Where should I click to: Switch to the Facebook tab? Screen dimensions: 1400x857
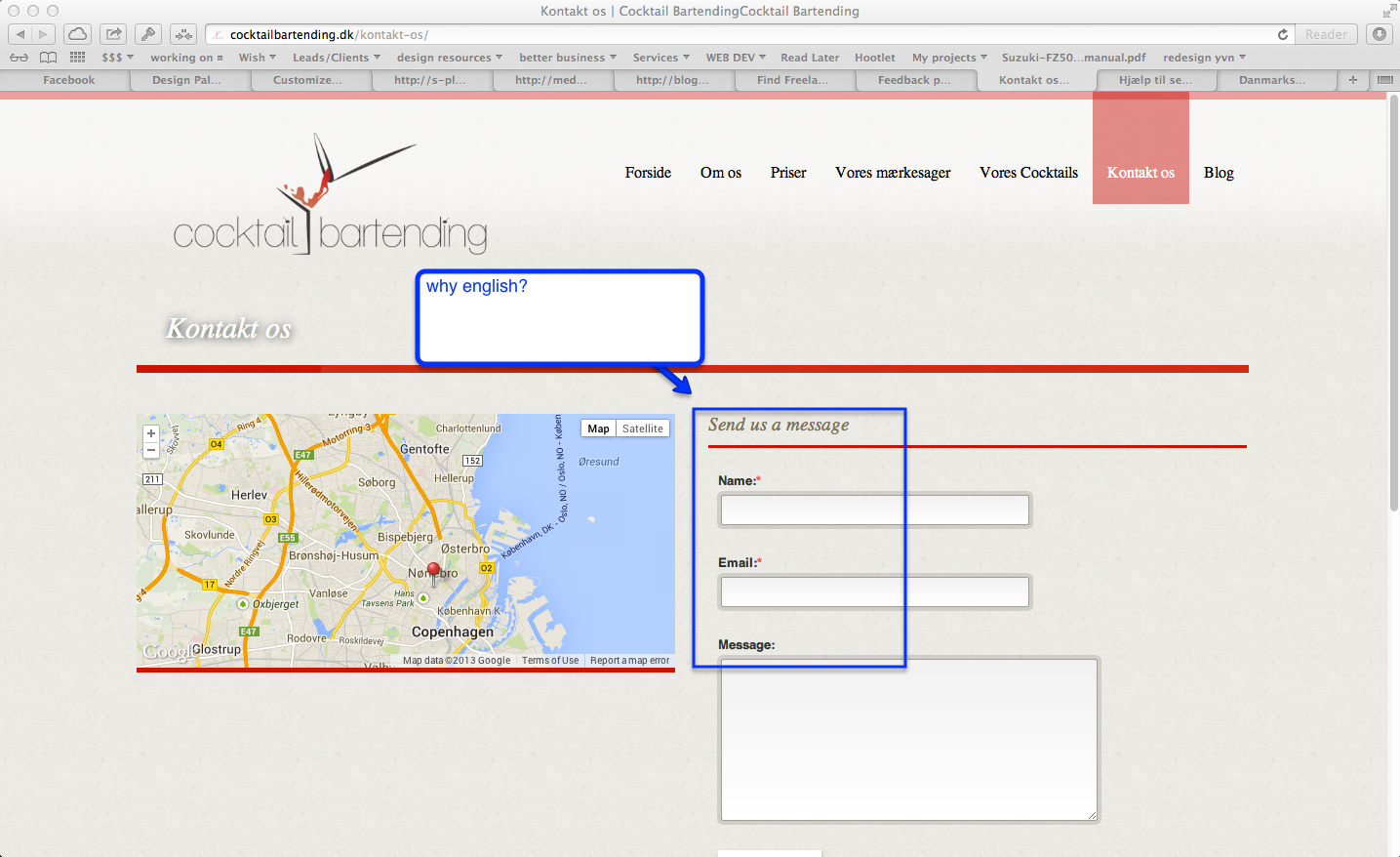[68, 80]
